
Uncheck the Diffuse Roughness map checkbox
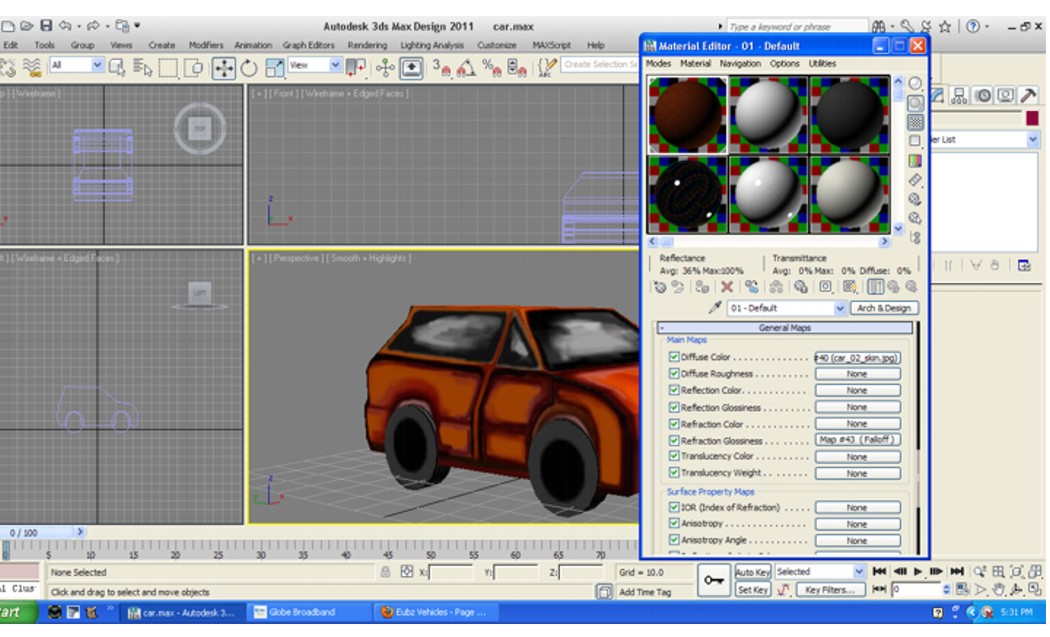[674, 374]
